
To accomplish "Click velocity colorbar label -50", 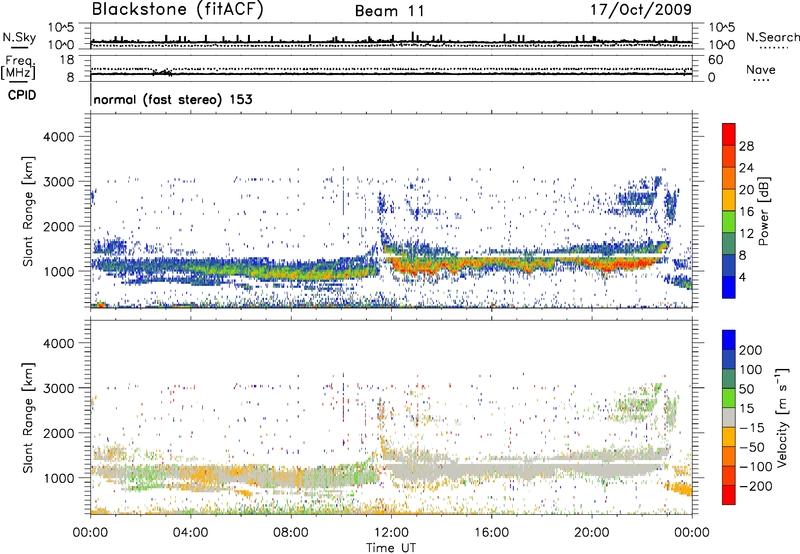I will pyautogui.click(x=752, y=447).
